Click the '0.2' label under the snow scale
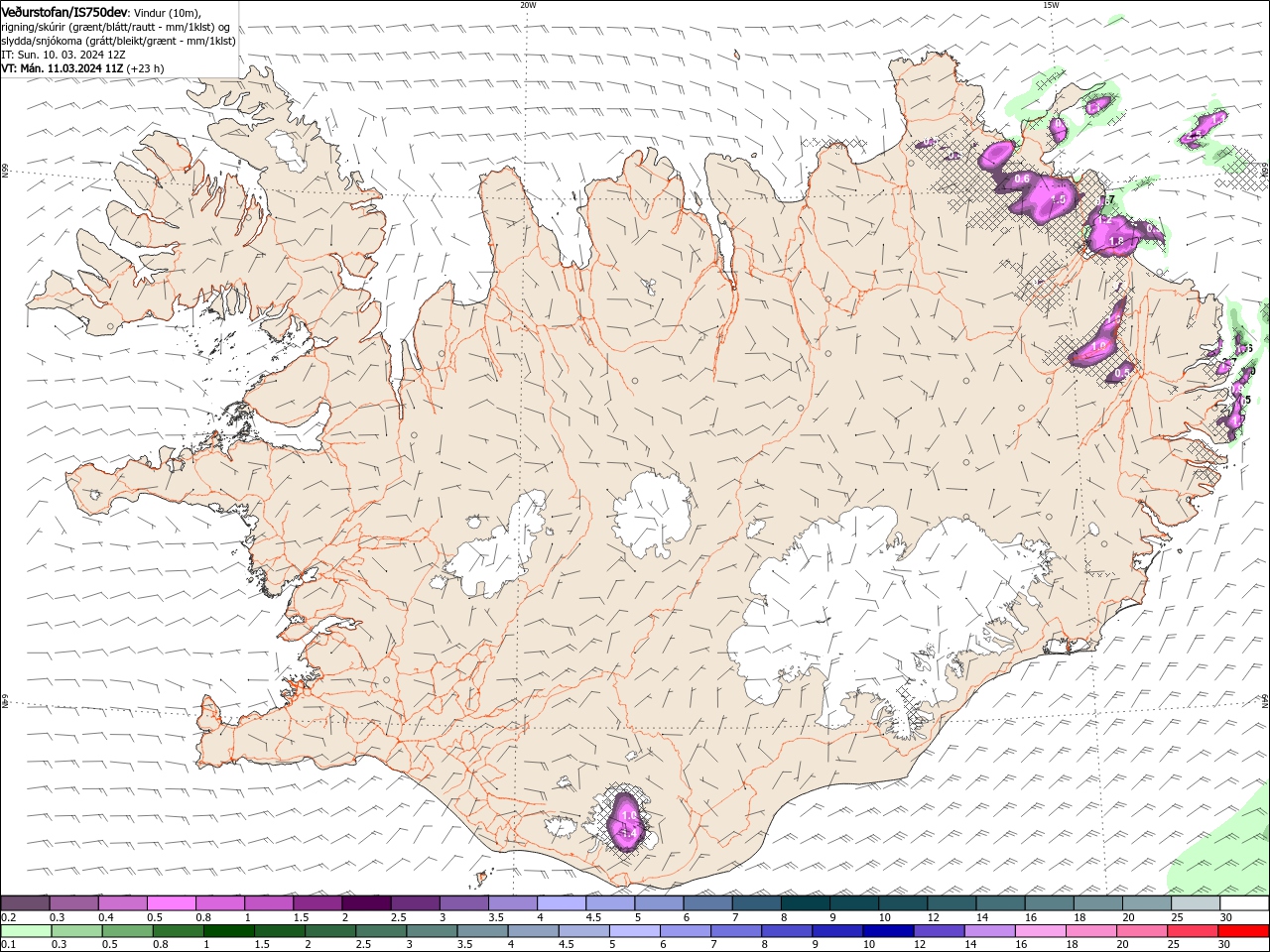The width and height of the screenshot is (1270, 952). (9, 917)
